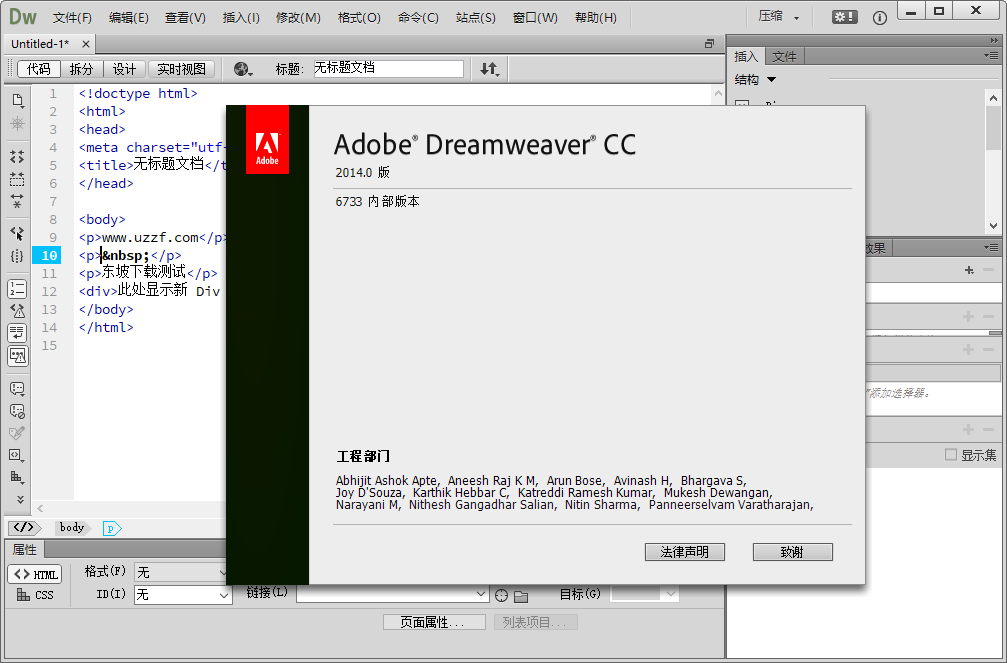1007x663 pixels.
Task: Show more coding toolbar tools chevron
Action: (20, 499)
